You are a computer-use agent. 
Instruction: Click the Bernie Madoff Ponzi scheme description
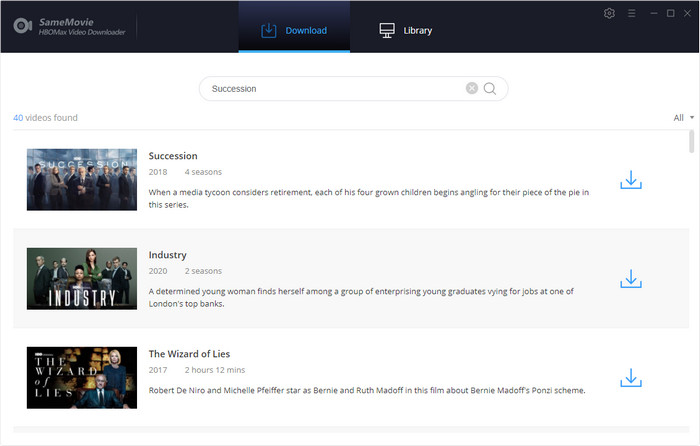tap(367, 390)
